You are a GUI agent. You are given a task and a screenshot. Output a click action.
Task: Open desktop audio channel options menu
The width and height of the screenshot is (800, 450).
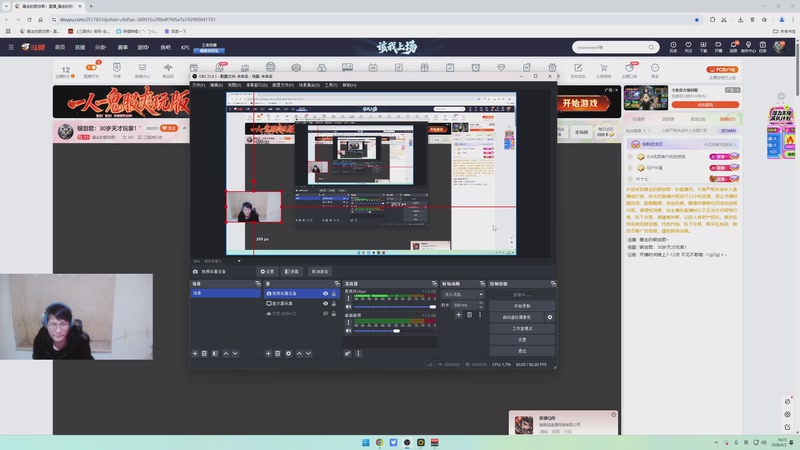click(348, 322)
